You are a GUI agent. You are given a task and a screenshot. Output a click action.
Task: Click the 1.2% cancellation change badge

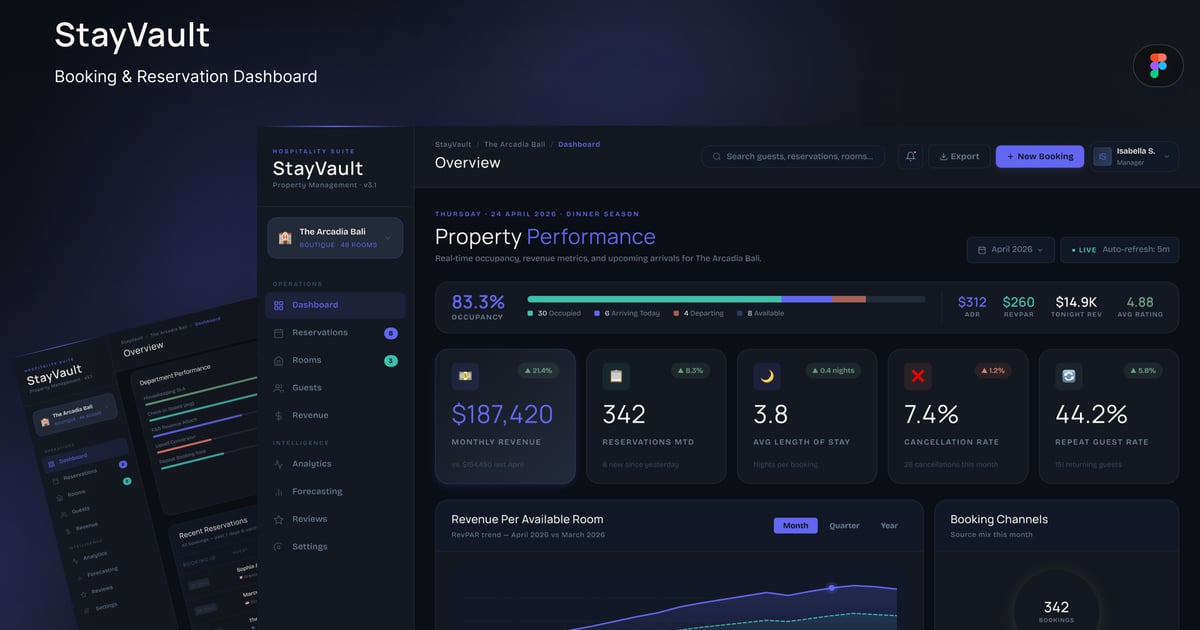coord(993,370)
